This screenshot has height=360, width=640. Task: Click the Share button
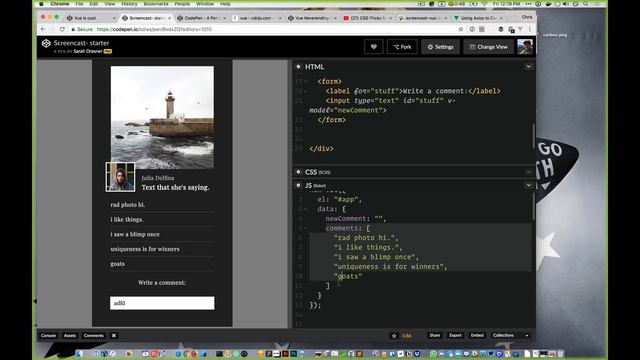click(x=435, y=336)
